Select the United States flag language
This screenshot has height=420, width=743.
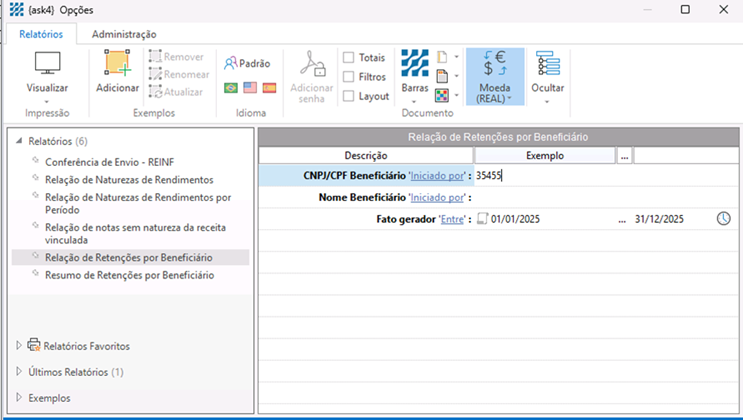click(250, 88)
